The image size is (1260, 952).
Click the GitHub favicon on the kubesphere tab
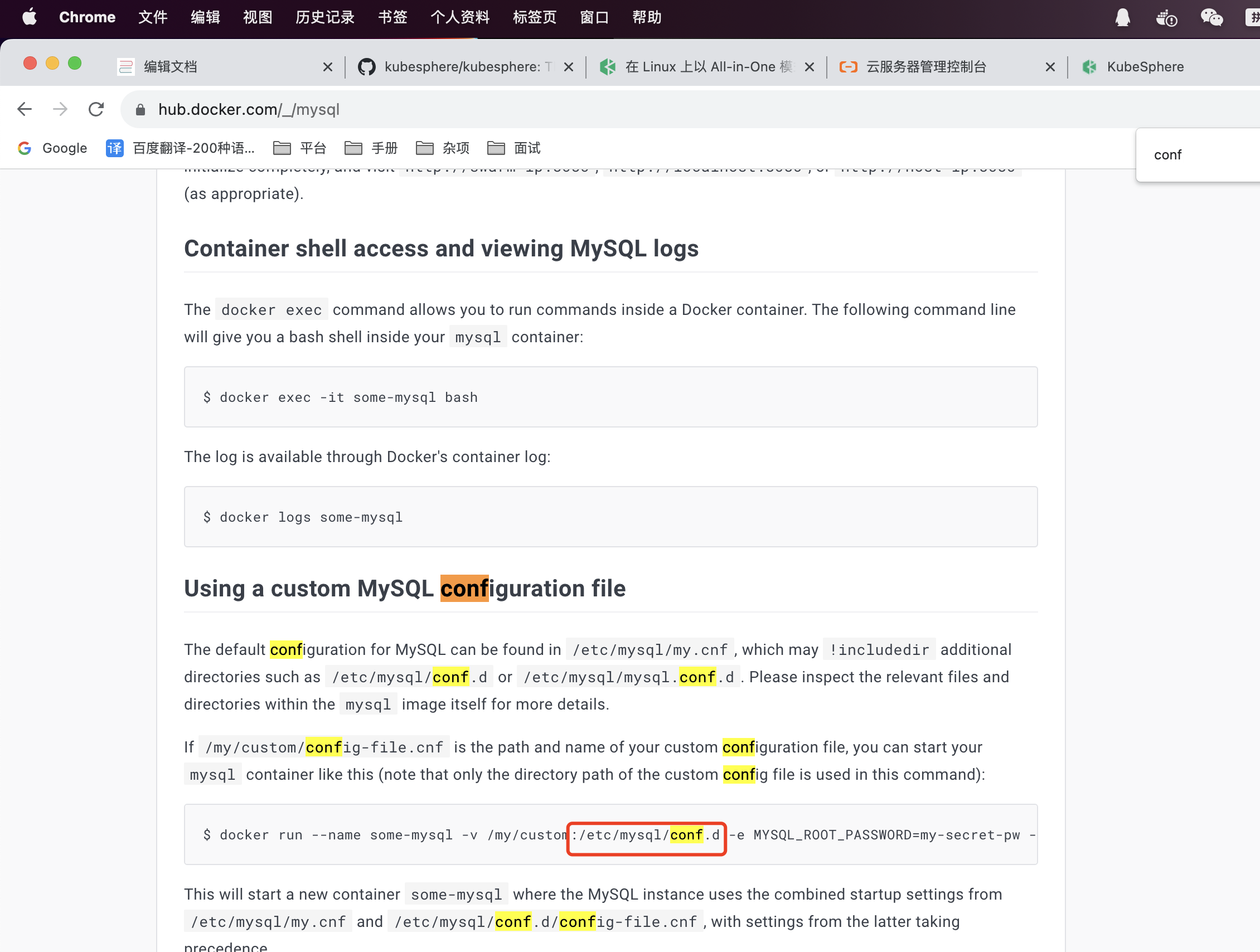click(x=366, y=67)
